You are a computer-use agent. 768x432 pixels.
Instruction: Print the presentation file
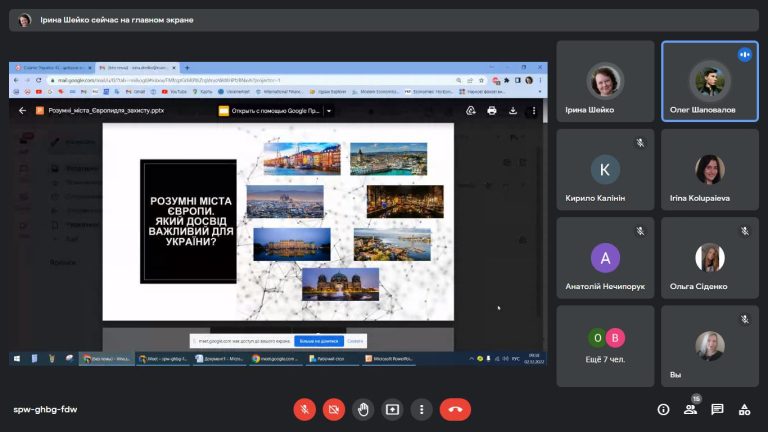(492, 111)
